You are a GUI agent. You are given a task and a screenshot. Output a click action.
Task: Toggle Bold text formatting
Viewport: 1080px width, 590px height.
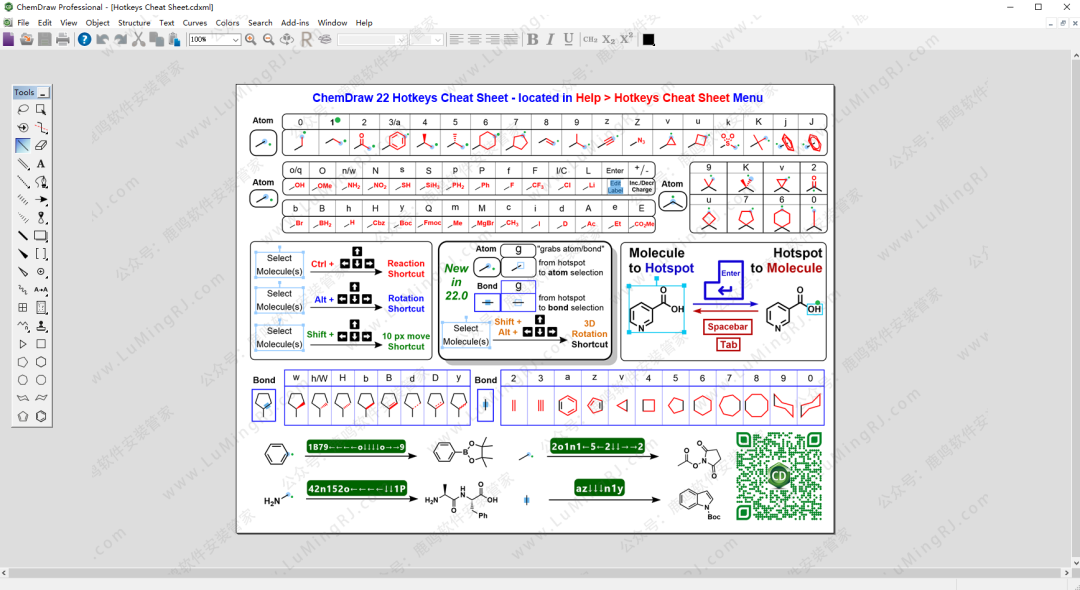532,39
